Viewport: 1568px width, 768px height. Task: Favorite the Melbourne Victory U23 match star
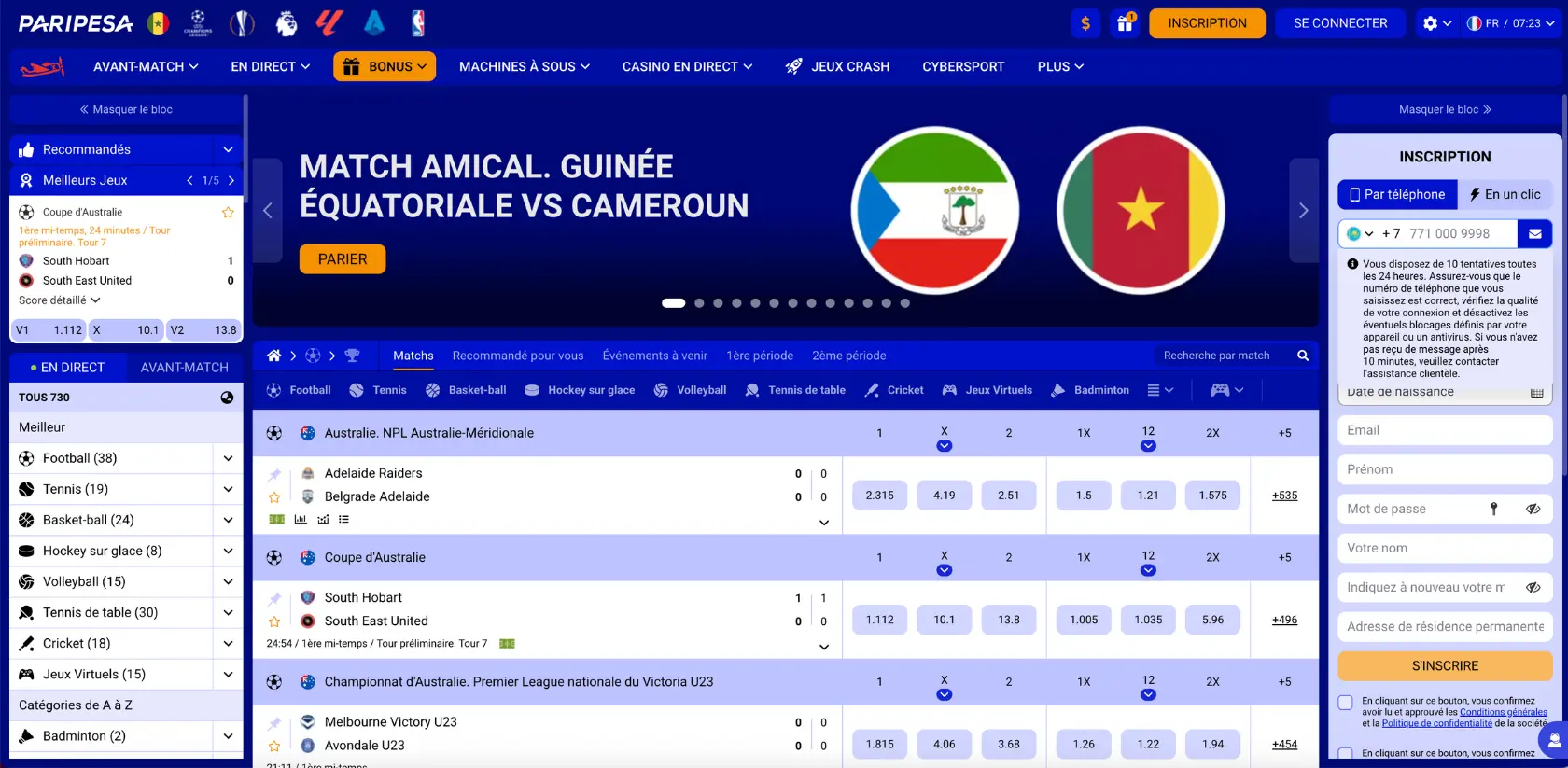click(274, 746)
